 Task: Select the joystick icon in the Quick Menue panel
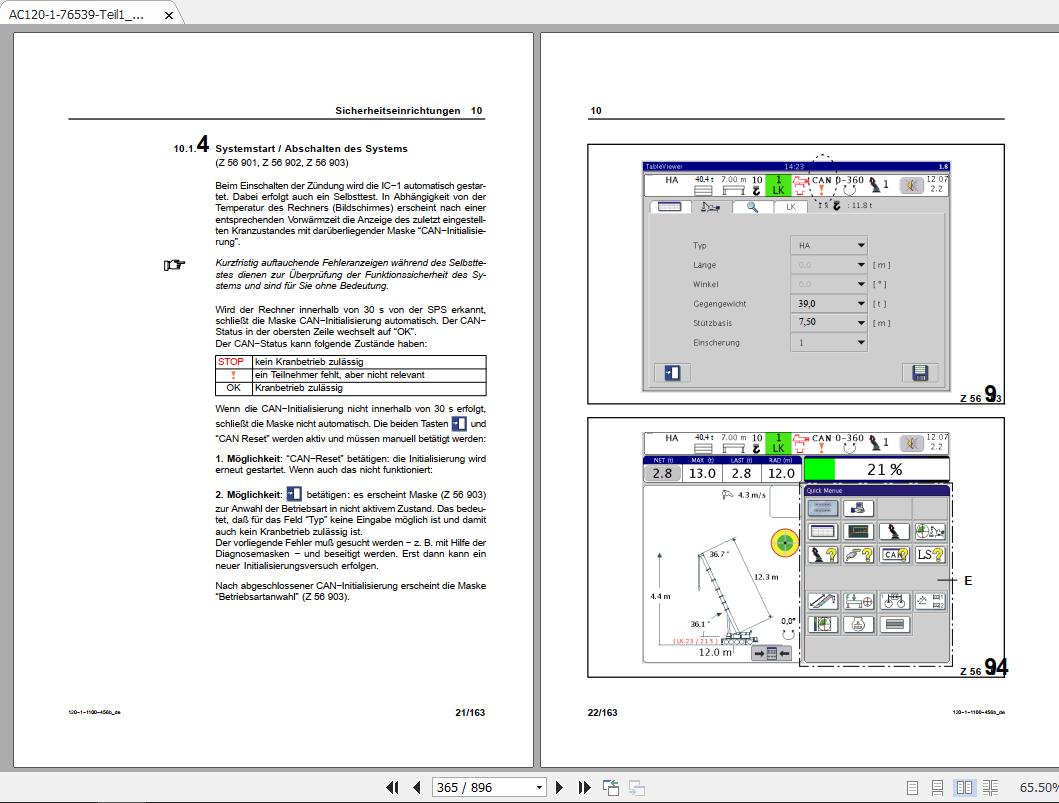coord(895,531)
